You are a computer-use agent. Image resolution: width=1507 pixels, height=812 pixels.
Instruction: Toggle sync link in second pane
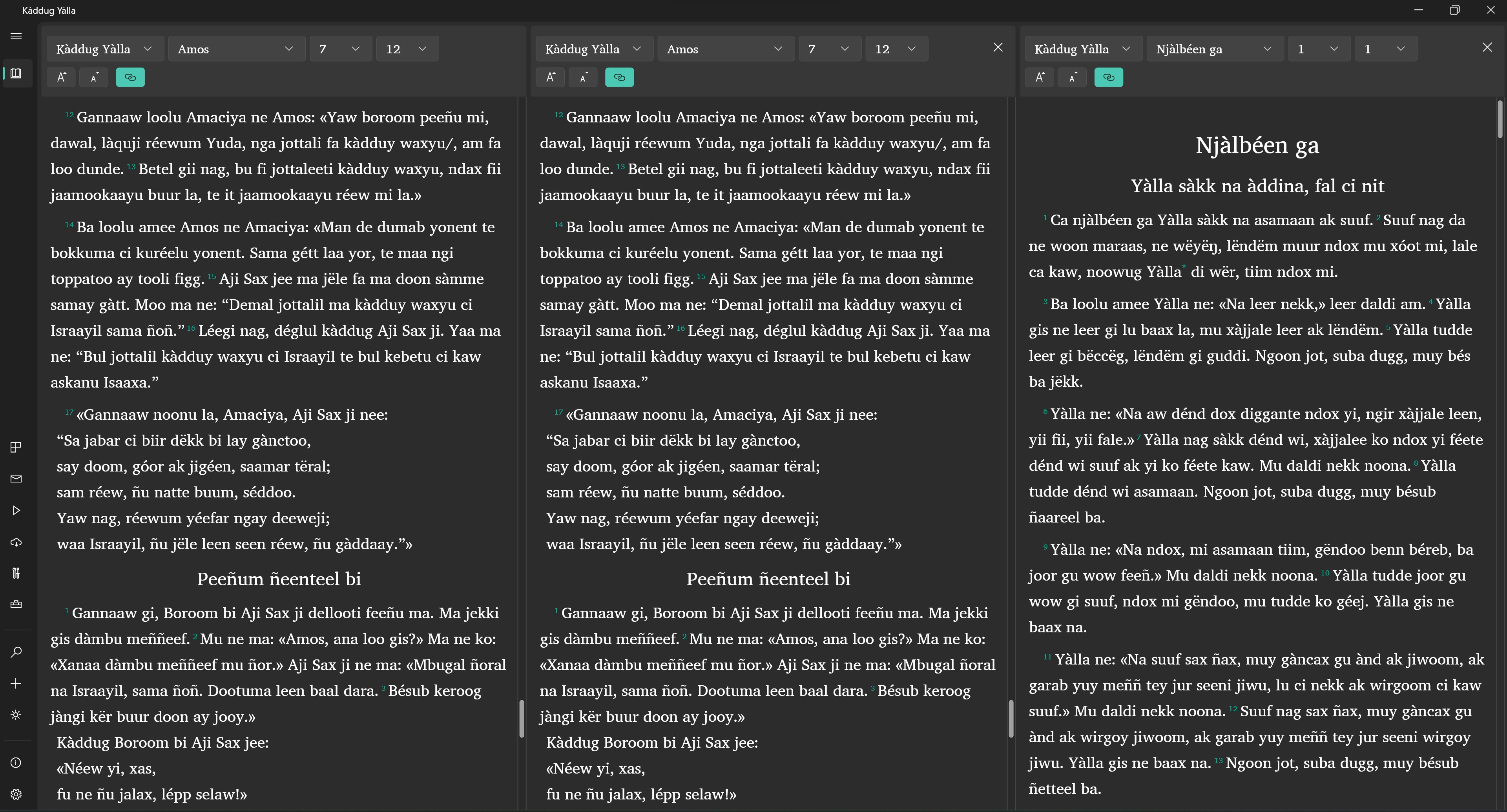pos(619,77)
